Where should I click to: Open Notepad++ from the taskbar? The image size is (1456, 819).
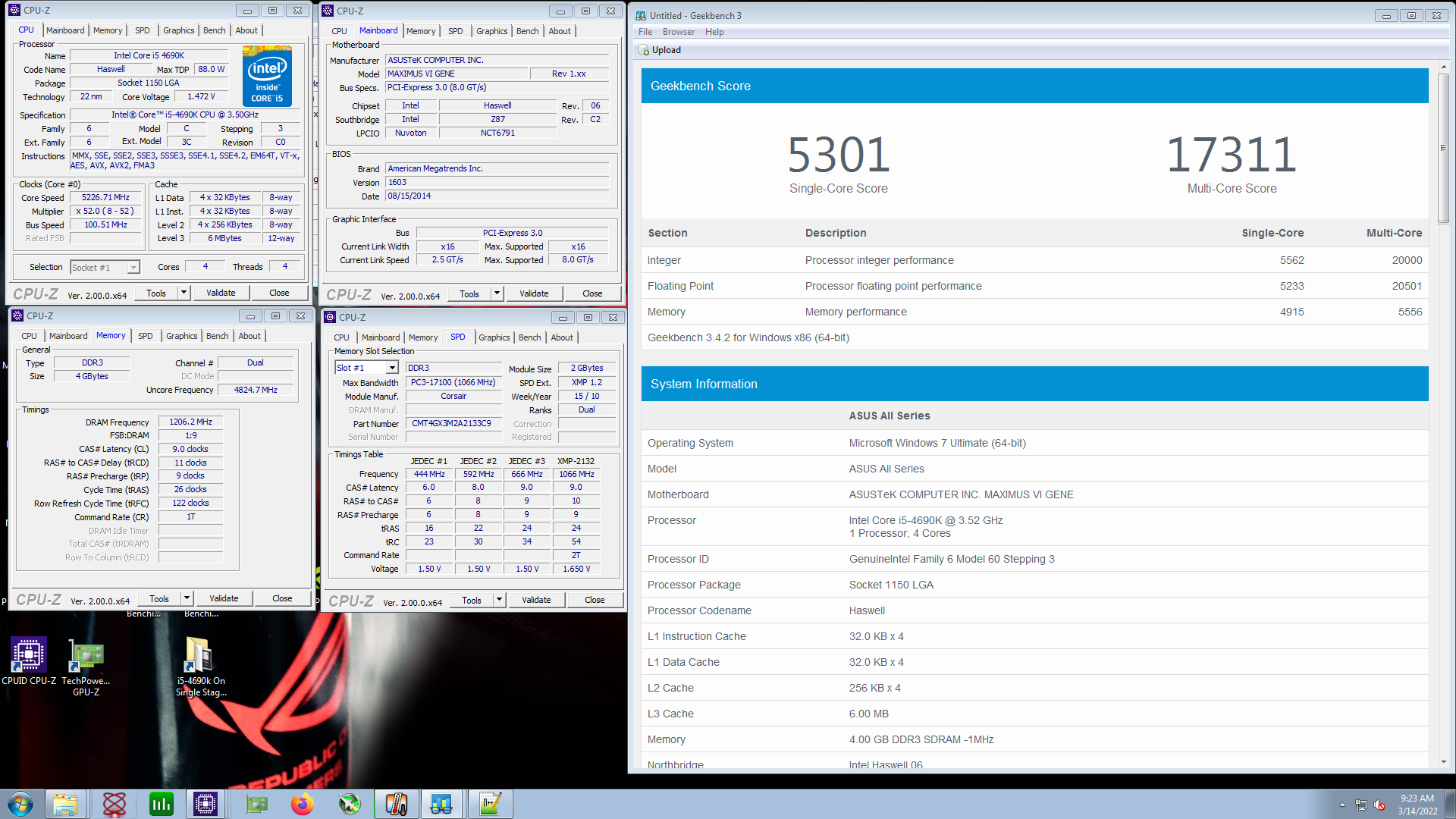coord(490,804)
